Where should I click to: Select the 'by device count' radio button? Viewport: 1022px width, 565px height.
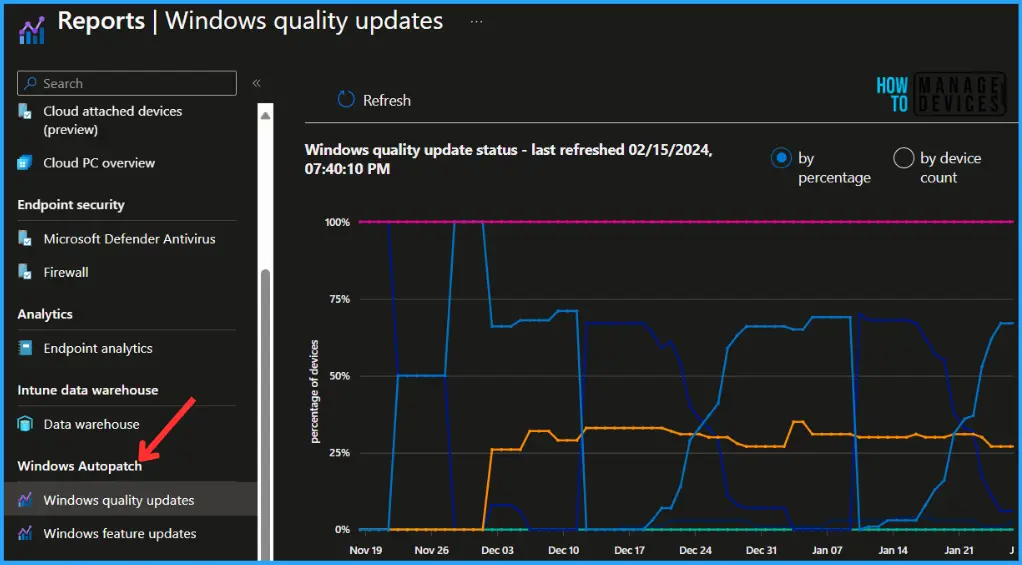click(x=903, y=158)
